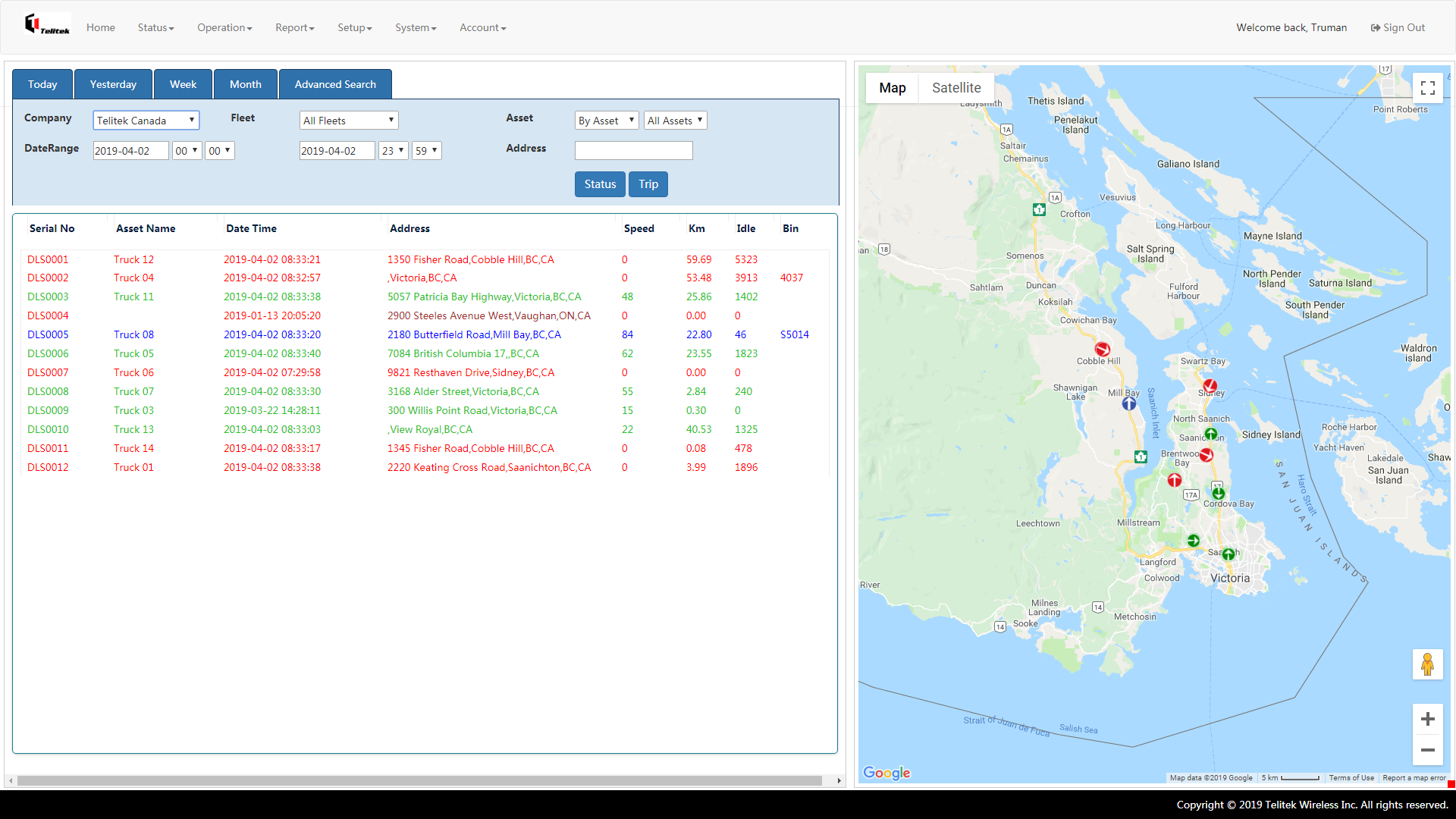Click the scrollbar left arrow

click(x=10, y=780)
